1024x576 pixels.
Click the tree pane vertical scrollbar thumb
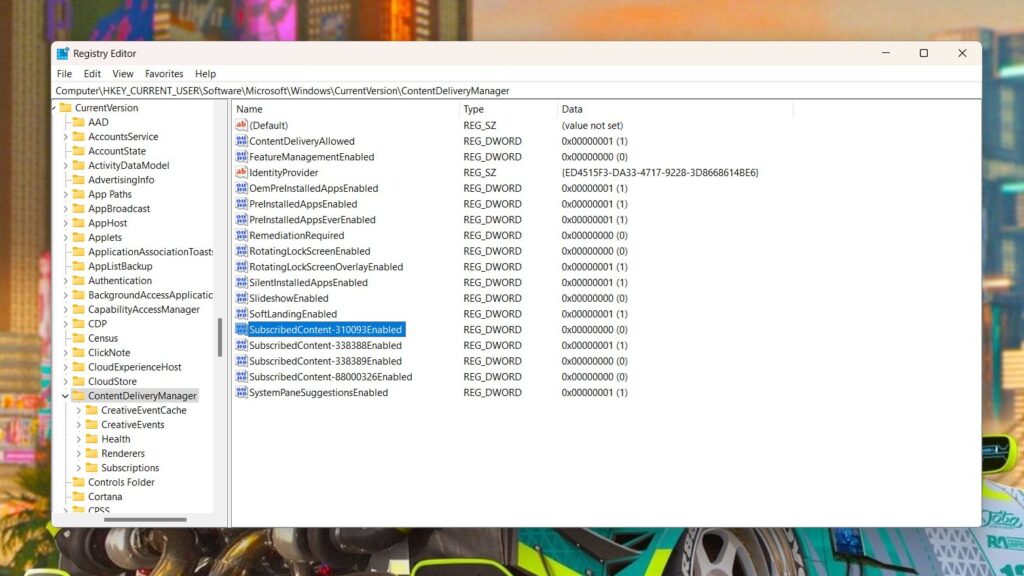220,338
